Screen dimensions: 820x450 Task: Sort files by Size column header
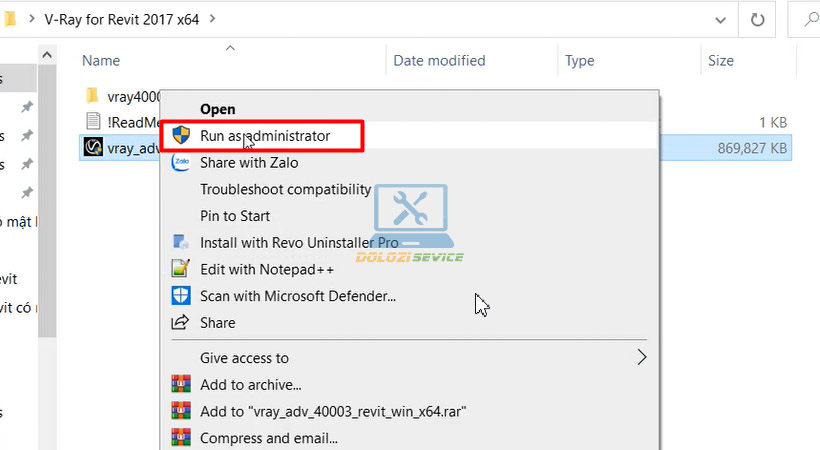point(720,61)
